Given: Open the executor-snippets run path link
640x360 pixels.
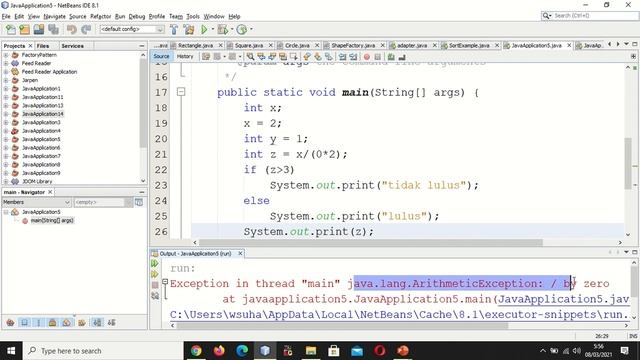Looking at the screenshot, I should coord(399,315).
